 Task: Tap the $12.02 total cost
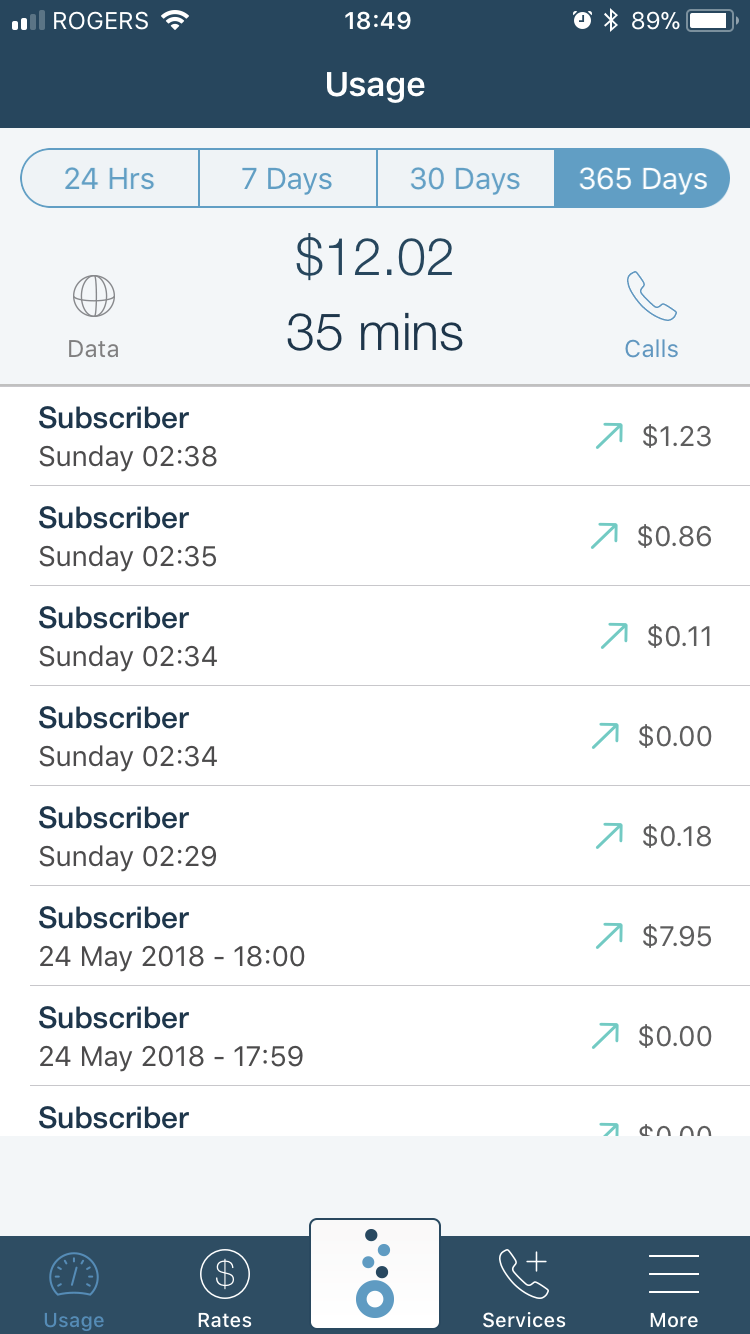(x=375, y=258)
